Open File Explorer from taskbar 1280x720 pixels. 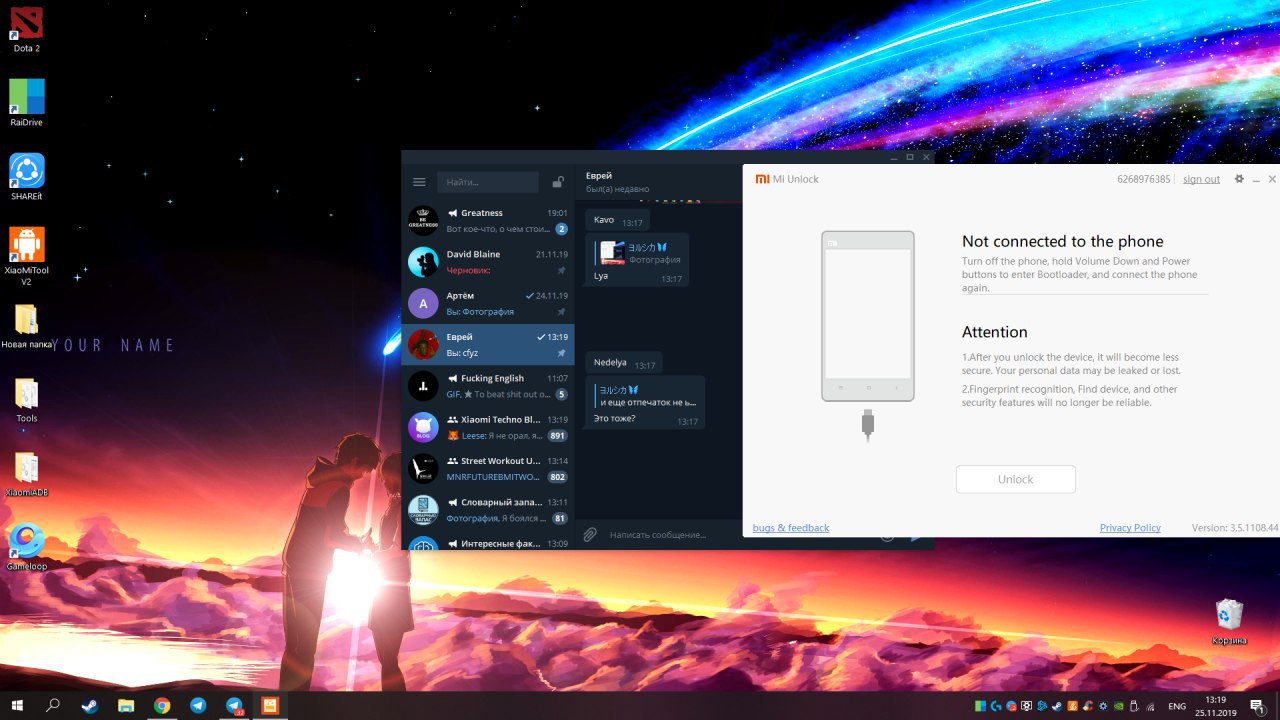click(125, 705)
